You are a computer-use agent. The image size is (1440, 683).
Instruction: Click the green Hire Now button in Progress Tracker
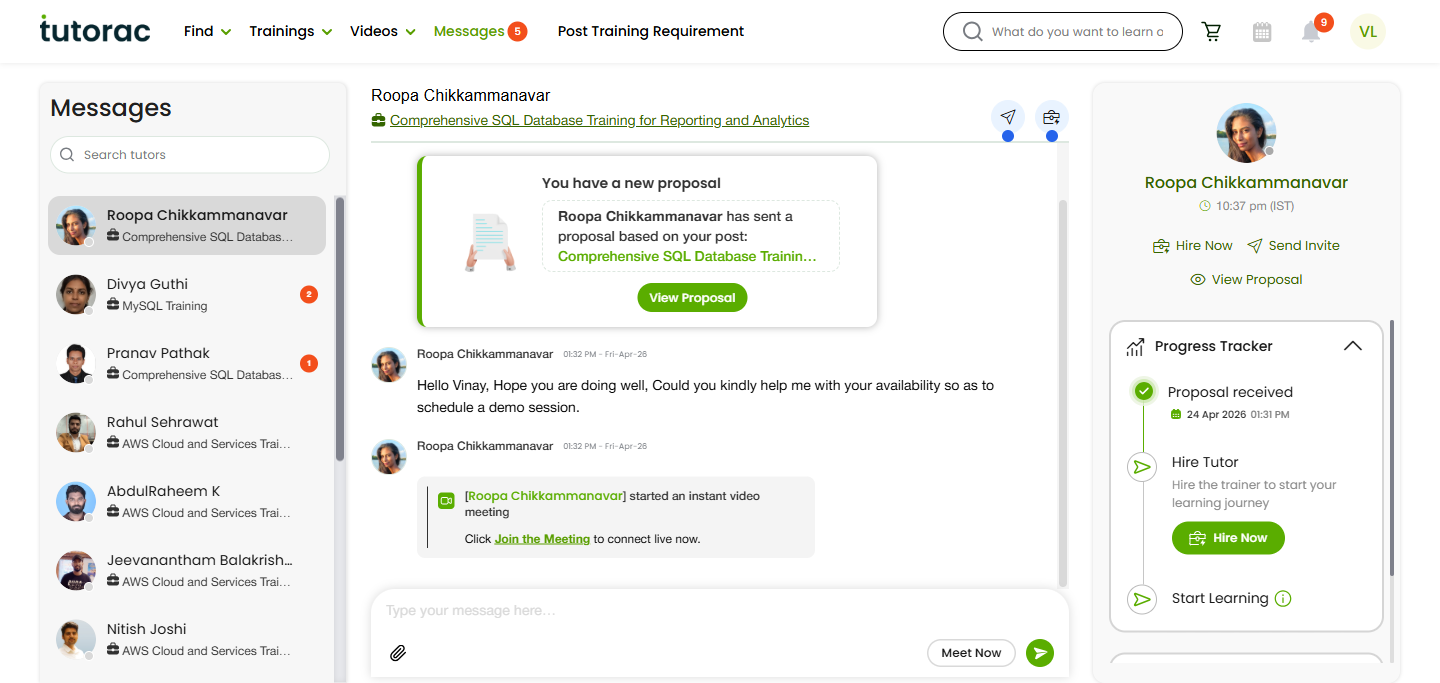(x=1228, y=538)
